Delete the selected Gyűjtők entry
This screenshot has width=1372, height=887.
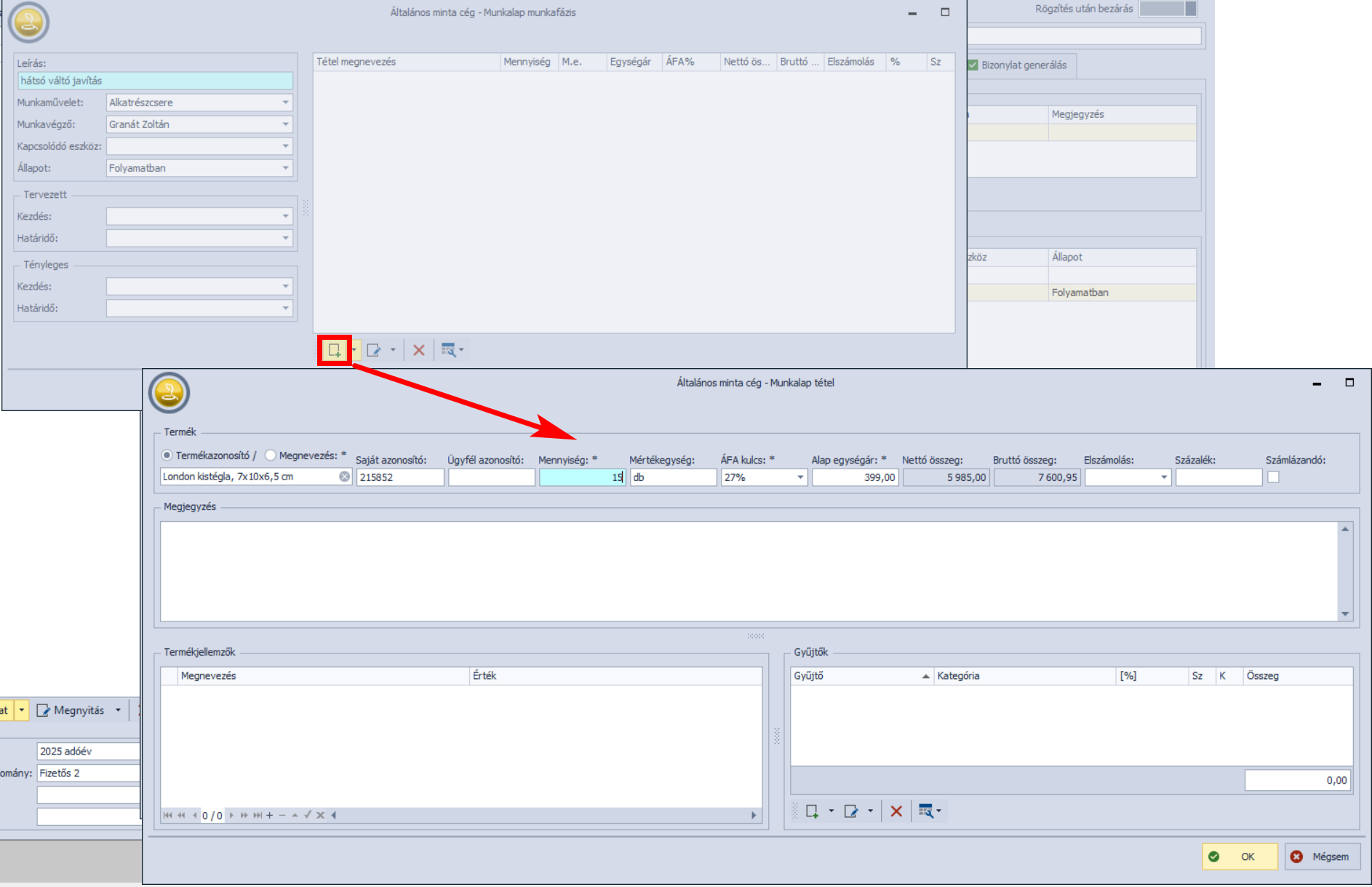pos(896,811)
